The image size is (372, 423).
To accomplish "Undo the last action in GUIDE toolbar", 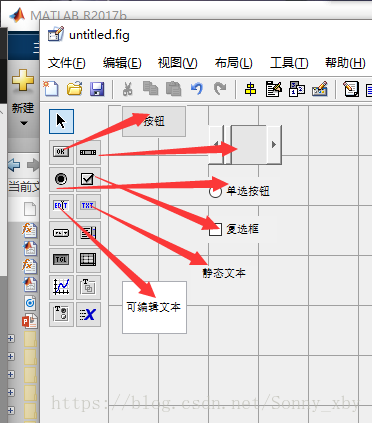I will click(197, 89).
